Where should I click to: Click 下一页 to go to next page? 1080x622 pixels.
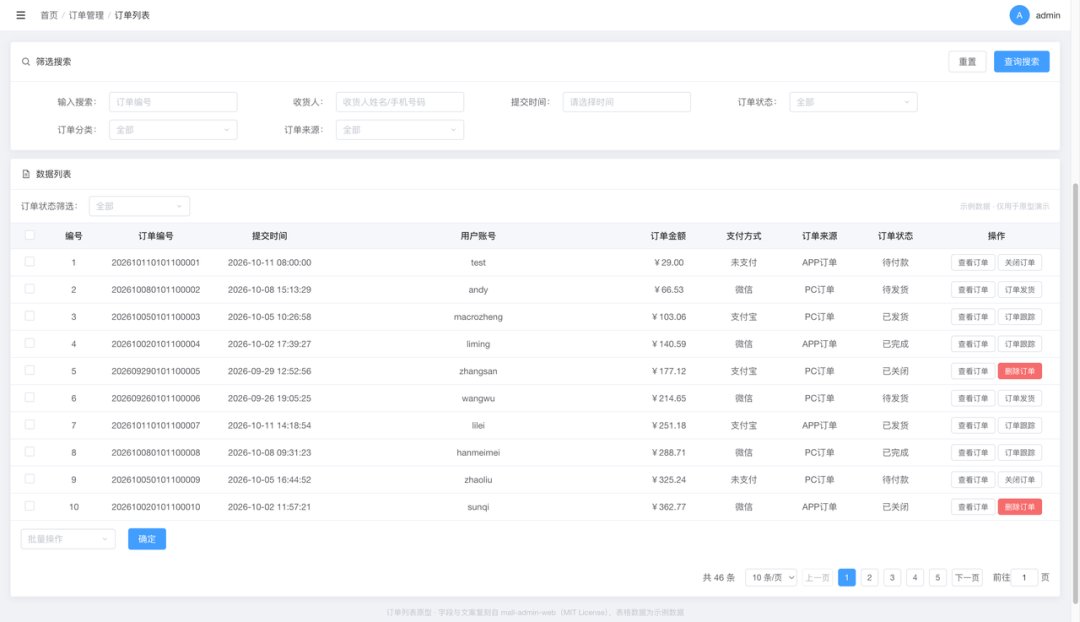point(967,577)
